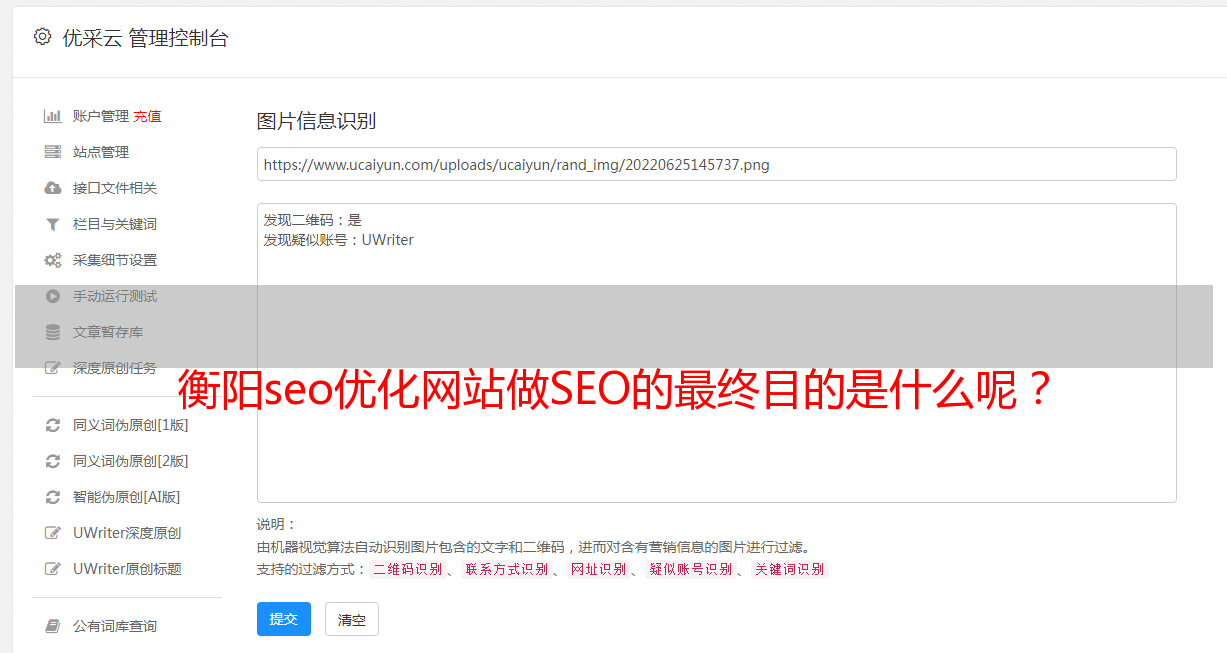Open 采集细节设置 page
This screenshot has height=653, width=1227.
(115, 260)
